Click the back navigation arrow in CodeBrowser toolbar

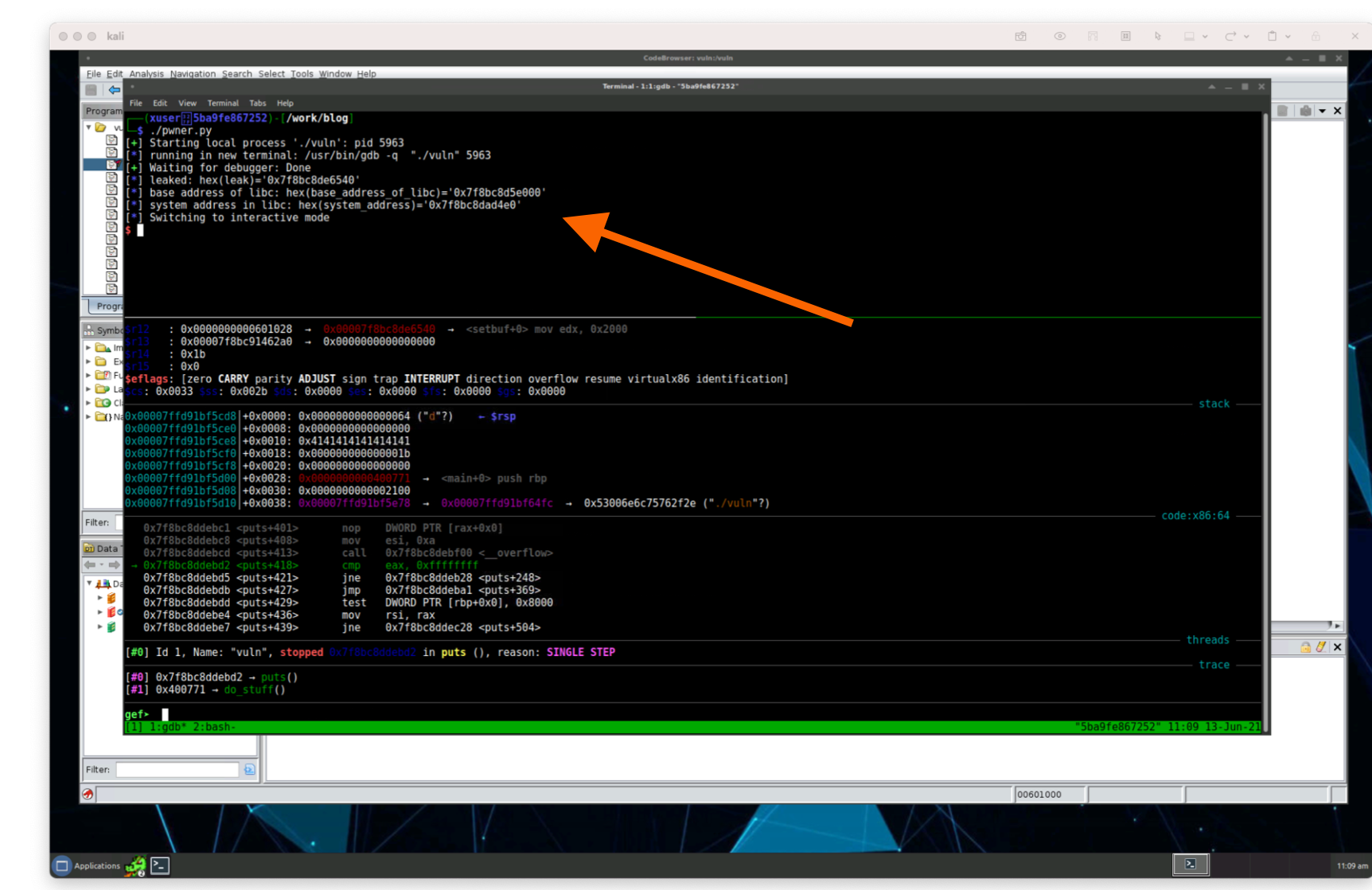coord(115,90)
